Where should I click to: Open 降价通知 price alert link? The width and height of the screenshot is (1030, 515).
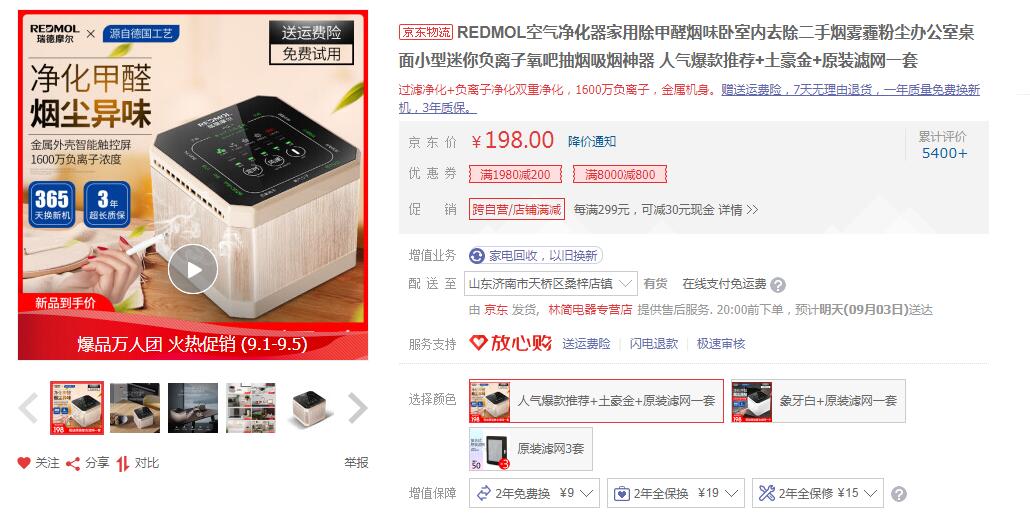pos(592,141)
